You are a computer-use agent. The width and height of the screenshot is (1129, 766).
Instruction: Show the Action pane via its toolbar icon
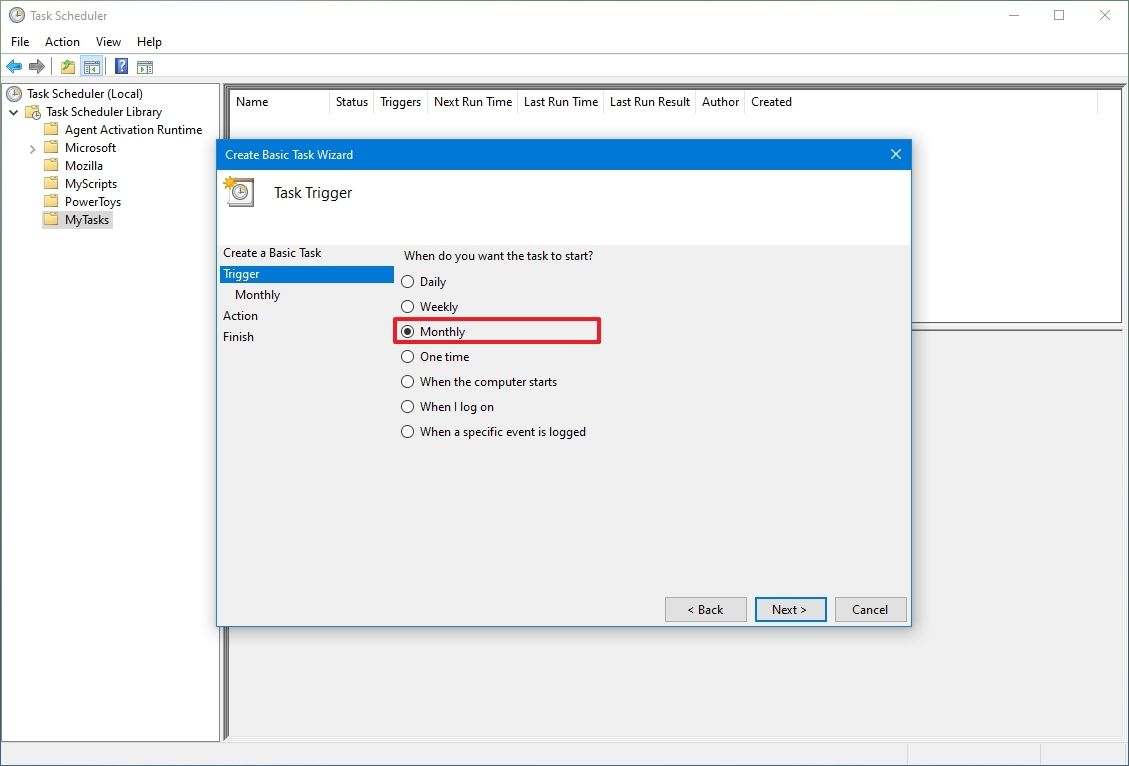click(x=146, y=66)
